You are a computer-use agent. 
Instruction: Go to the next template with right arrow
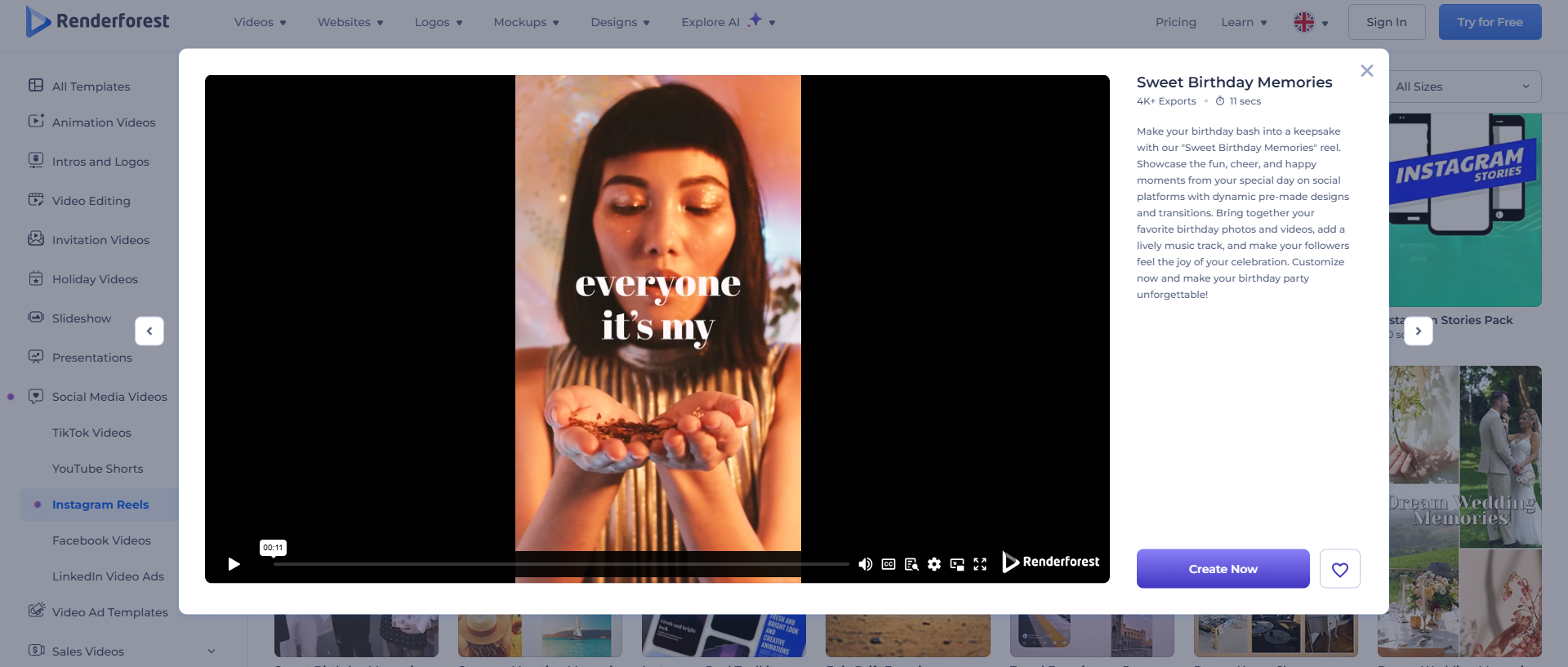pos(1419,331)
